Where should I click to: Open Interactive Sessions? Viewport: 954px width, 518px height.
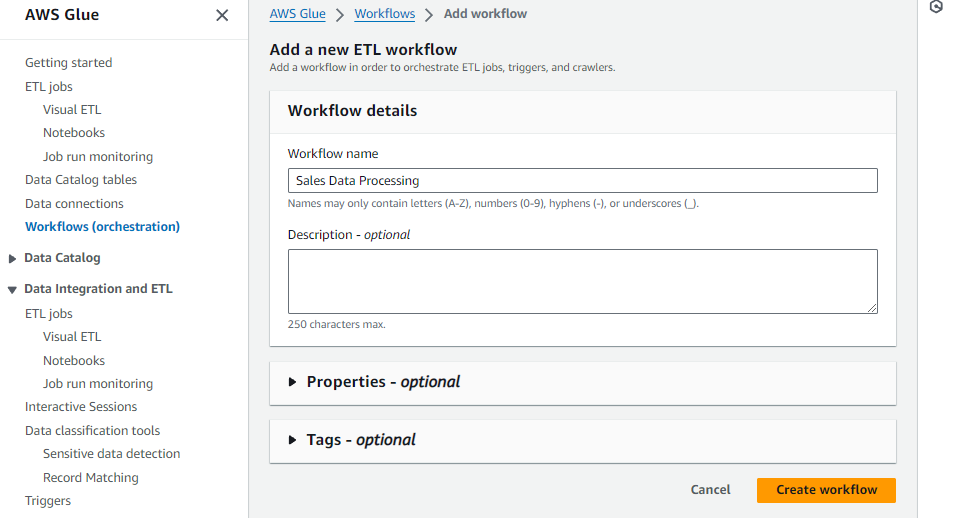click(81, 407)
